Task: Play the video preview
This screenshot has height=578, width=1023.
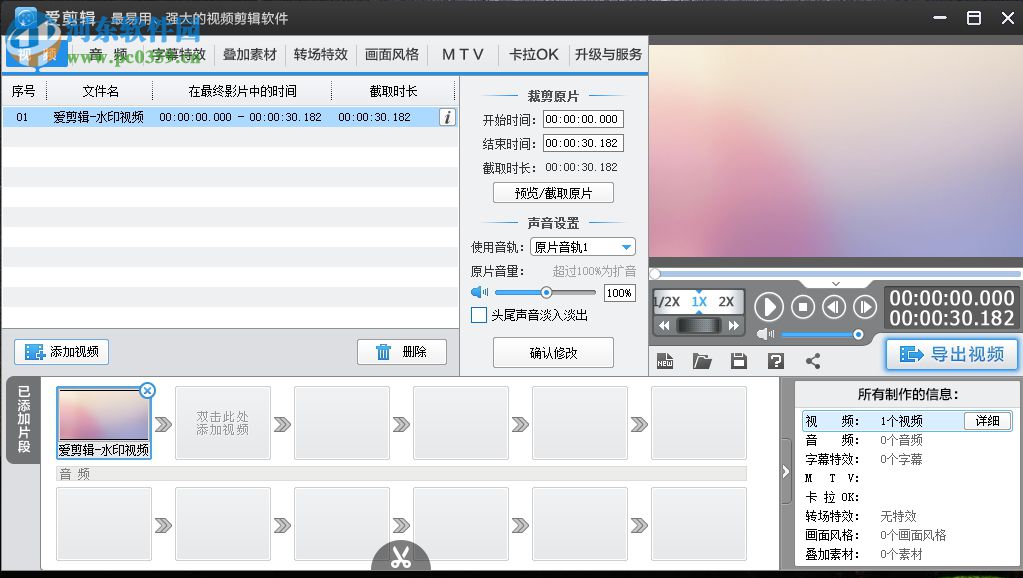Action: (x=768, y=306)
